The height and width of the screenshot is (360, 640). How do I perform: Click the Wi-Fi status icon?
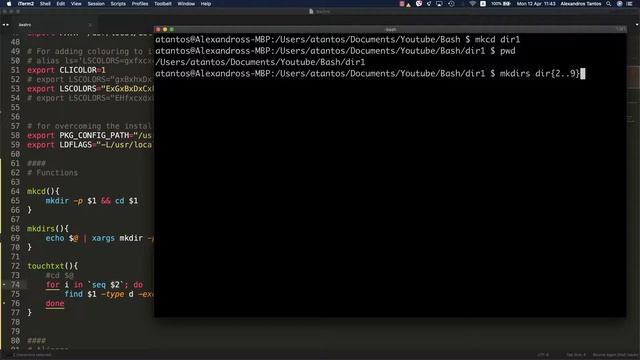click(472, 4)
